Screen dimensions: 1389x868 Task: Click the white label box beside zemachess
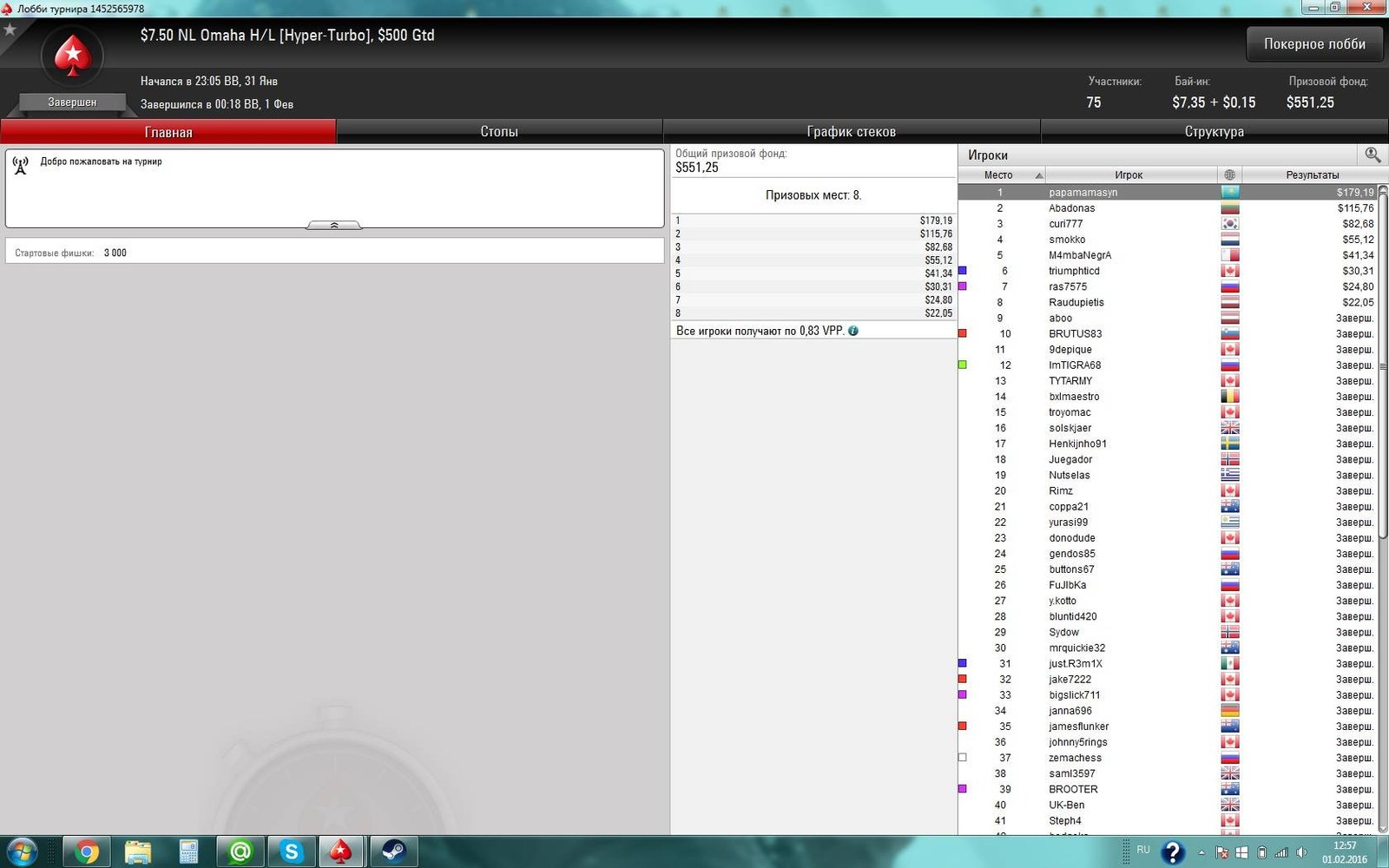pos(962,758)
